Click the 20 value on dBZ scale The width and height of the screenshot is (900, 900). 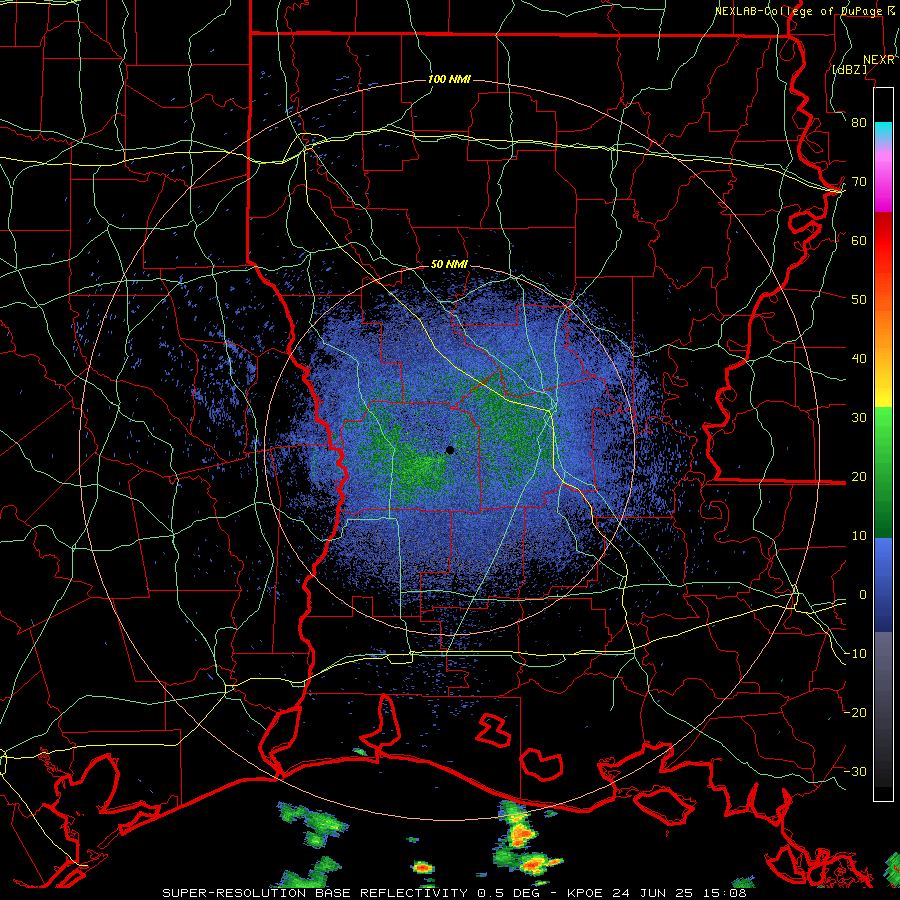point(859,477)
